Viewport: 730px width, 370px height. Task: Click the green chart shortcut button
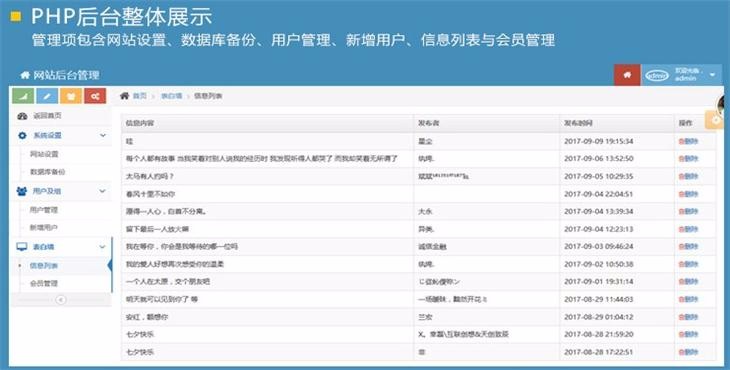23,96
